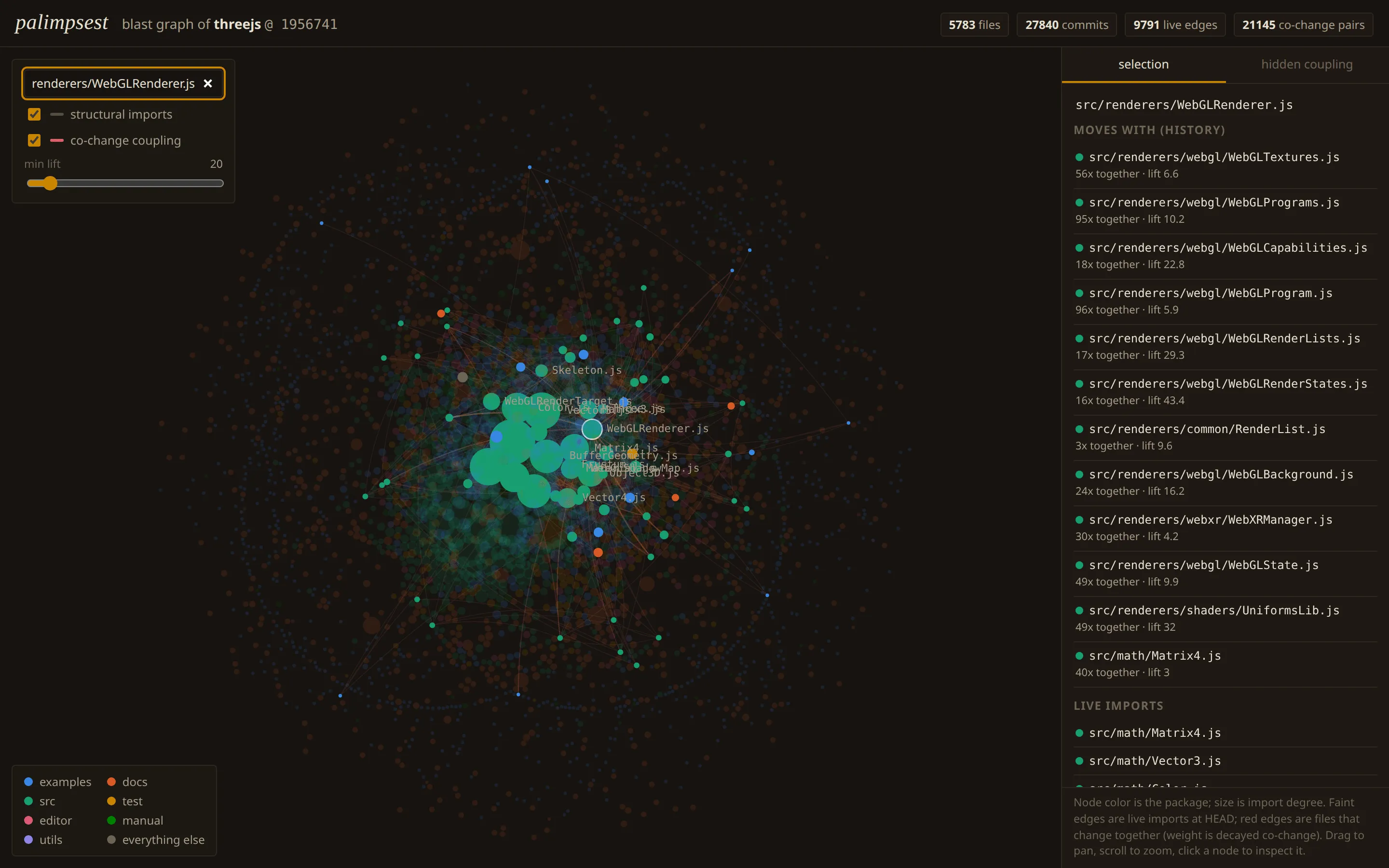The width and height of the screenshot is (1389, 868).
Task: Click the 5783 files stat badge
Action: coord(974,25)
